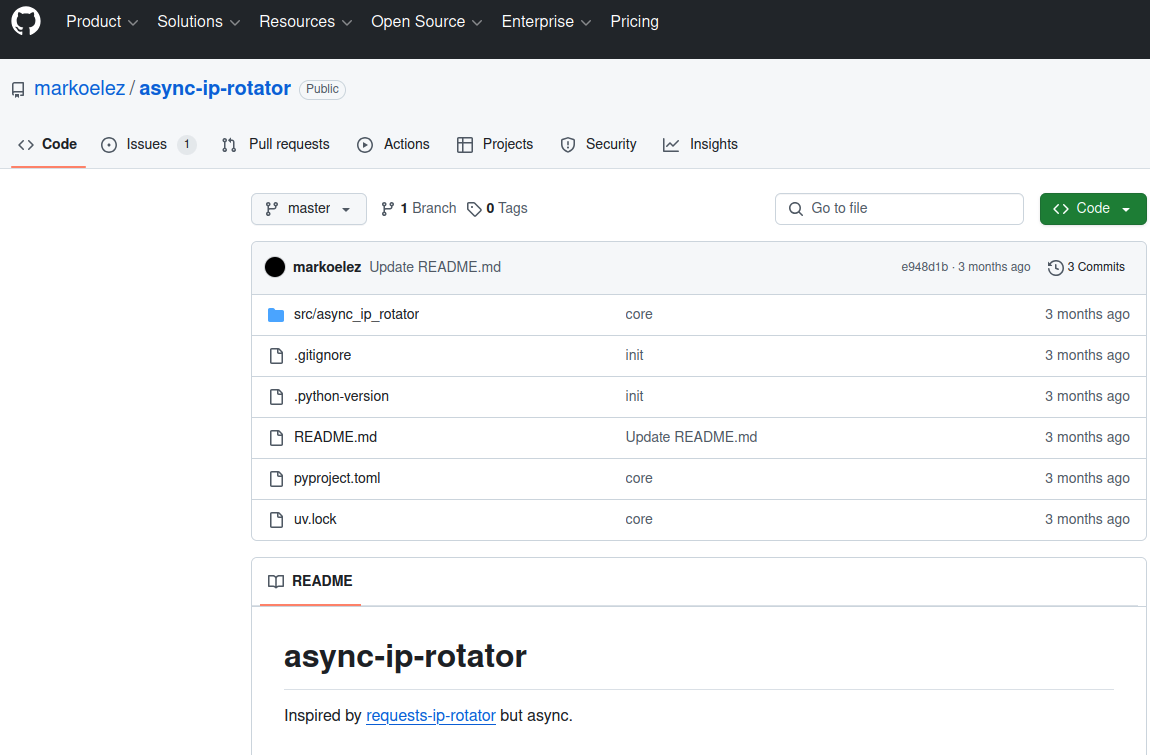Open the requests-ip-rotator link

coord(430,715)
